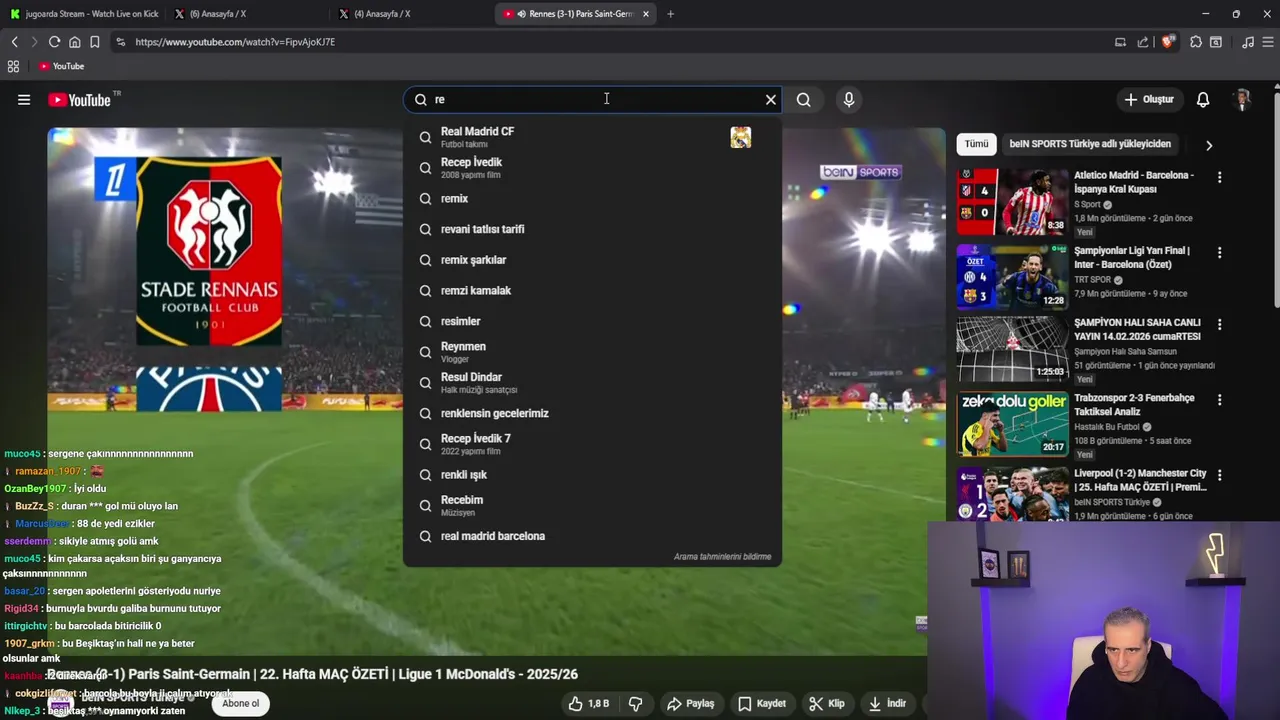Go to the browser home page
This screenshot has height=720, width=1280.
tap(74, 42)
